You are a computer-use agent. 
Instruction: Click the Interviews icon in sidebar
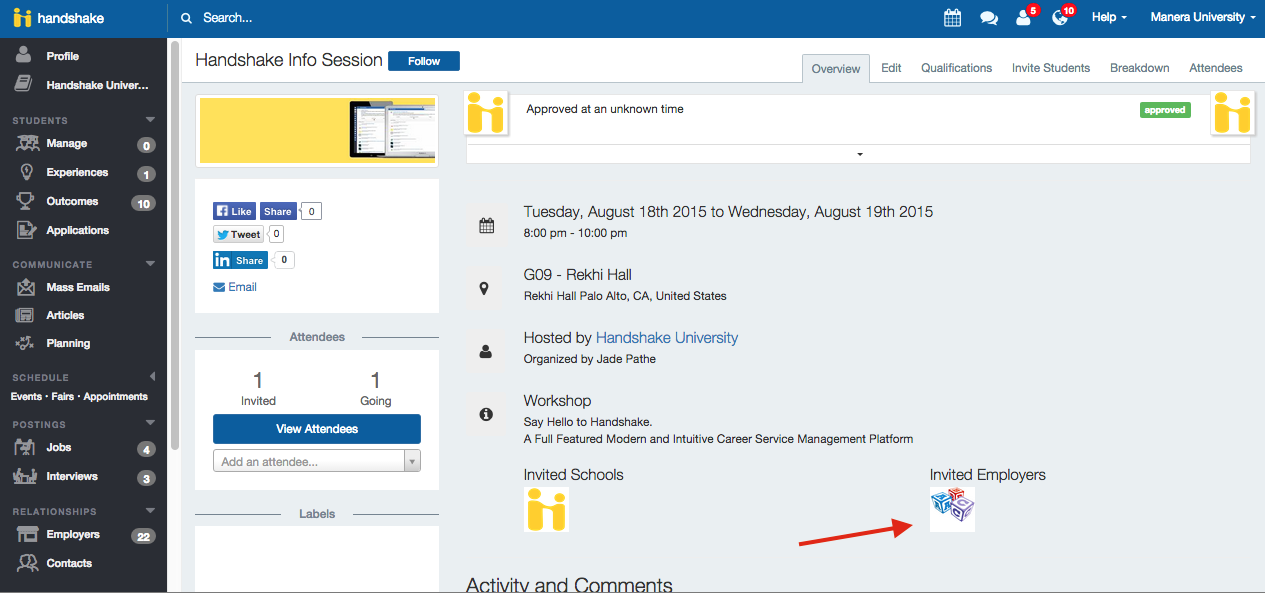point(27,476)
